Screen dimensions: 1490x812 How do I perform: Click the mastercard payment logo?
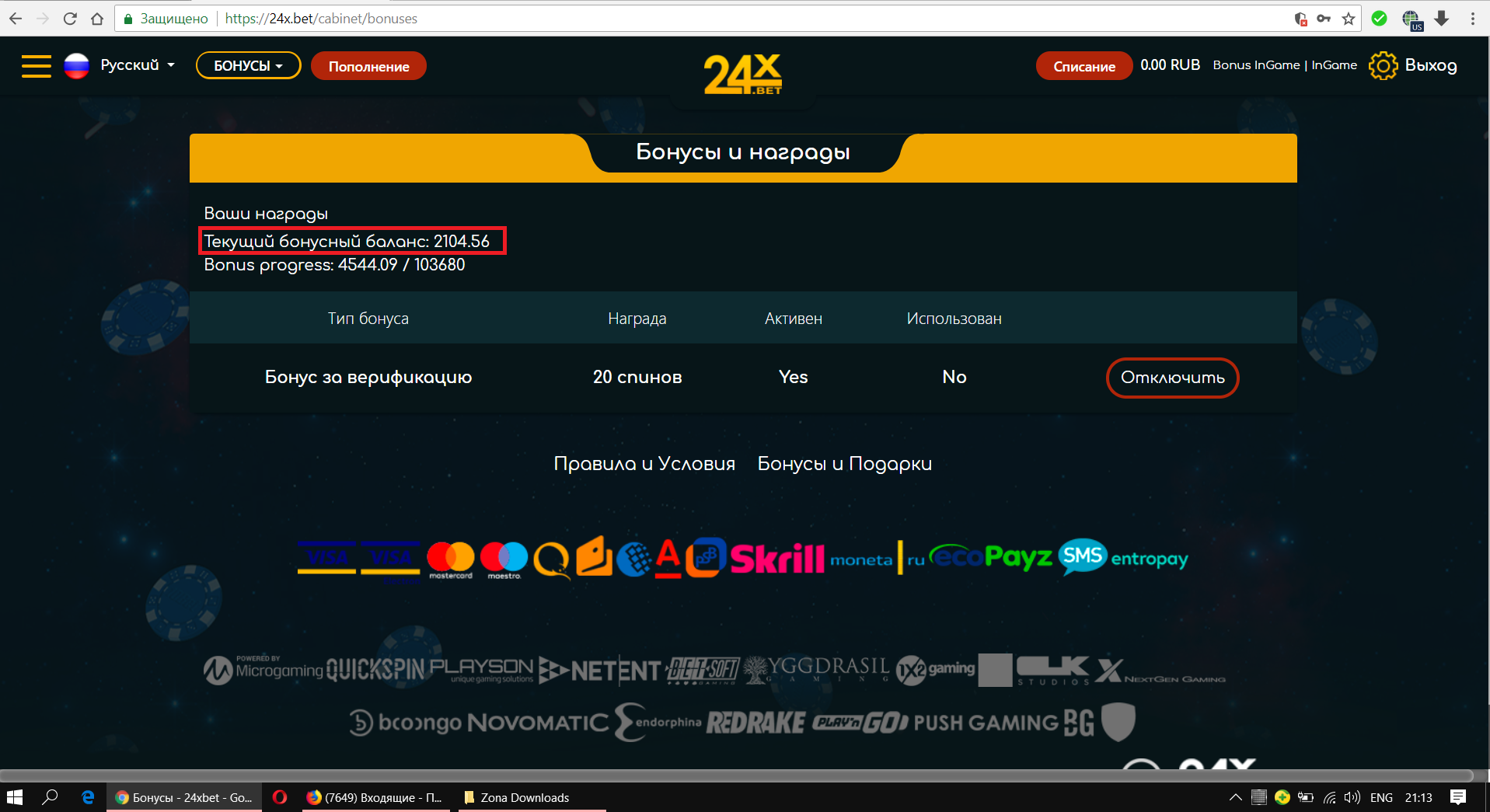451,559
